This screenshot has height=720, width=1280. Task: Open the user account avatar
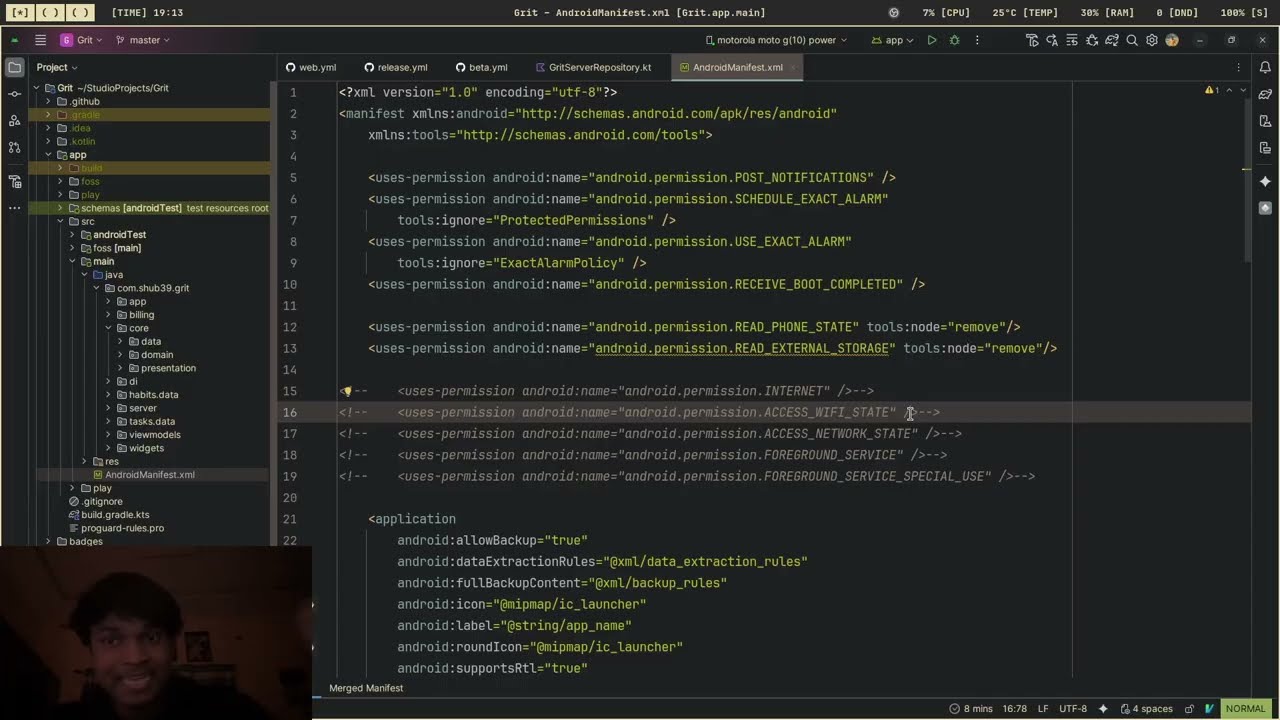click(x=1172, y=40)
